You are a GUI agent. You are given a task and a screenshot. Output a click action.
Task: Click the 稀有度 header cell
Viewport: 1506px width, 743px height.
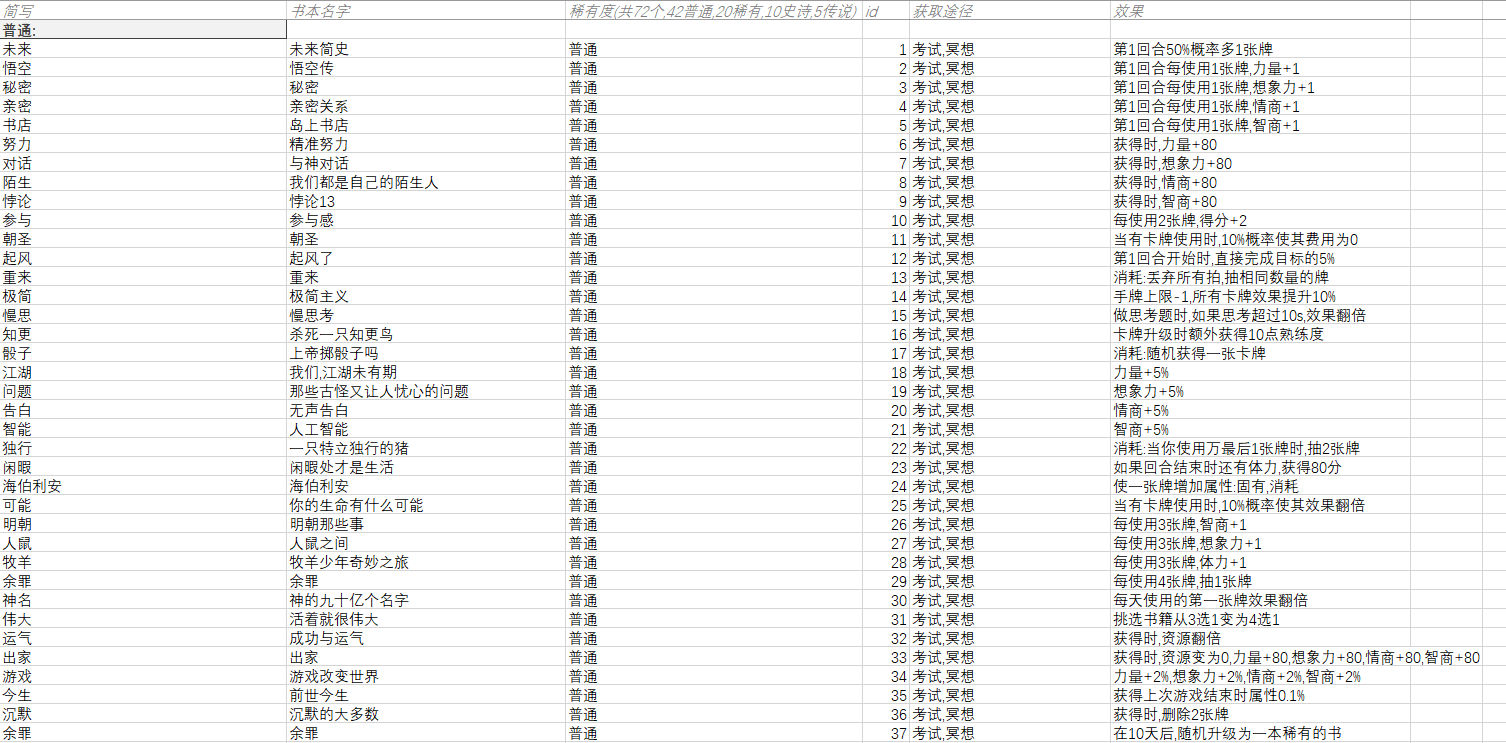tap(714, 11)
